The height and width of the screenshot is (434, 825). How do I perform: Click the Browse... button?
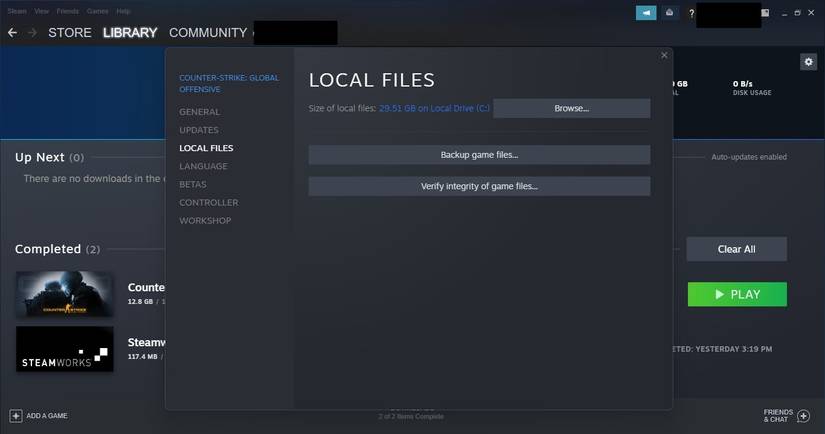point(571,108)
